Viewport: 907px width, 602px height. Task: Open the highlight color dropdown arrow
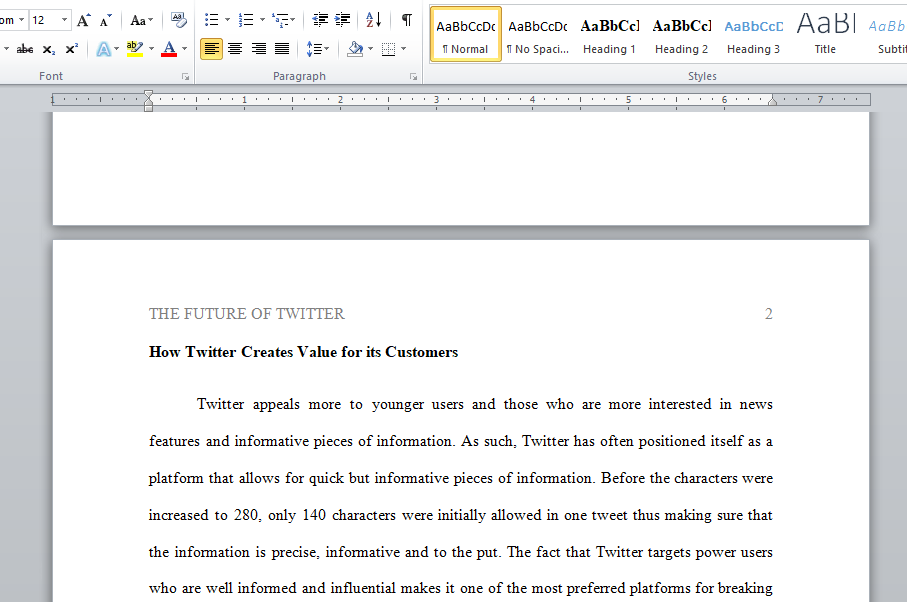click(x=152, y=49)
